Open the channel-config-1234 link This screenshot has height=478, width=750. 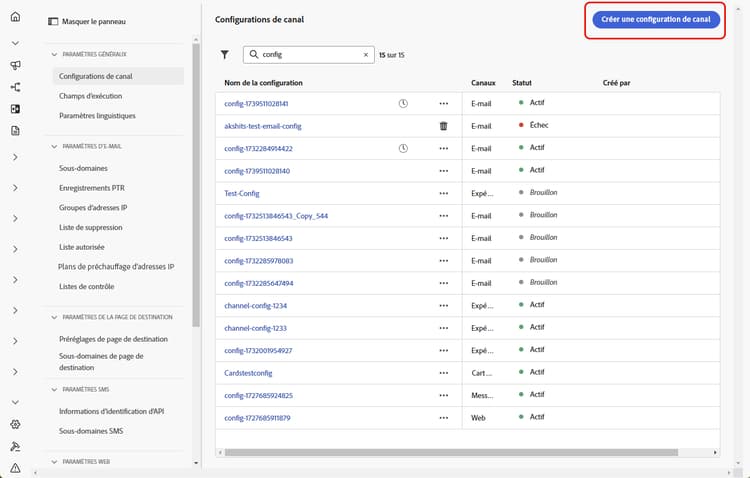point(256,306)
